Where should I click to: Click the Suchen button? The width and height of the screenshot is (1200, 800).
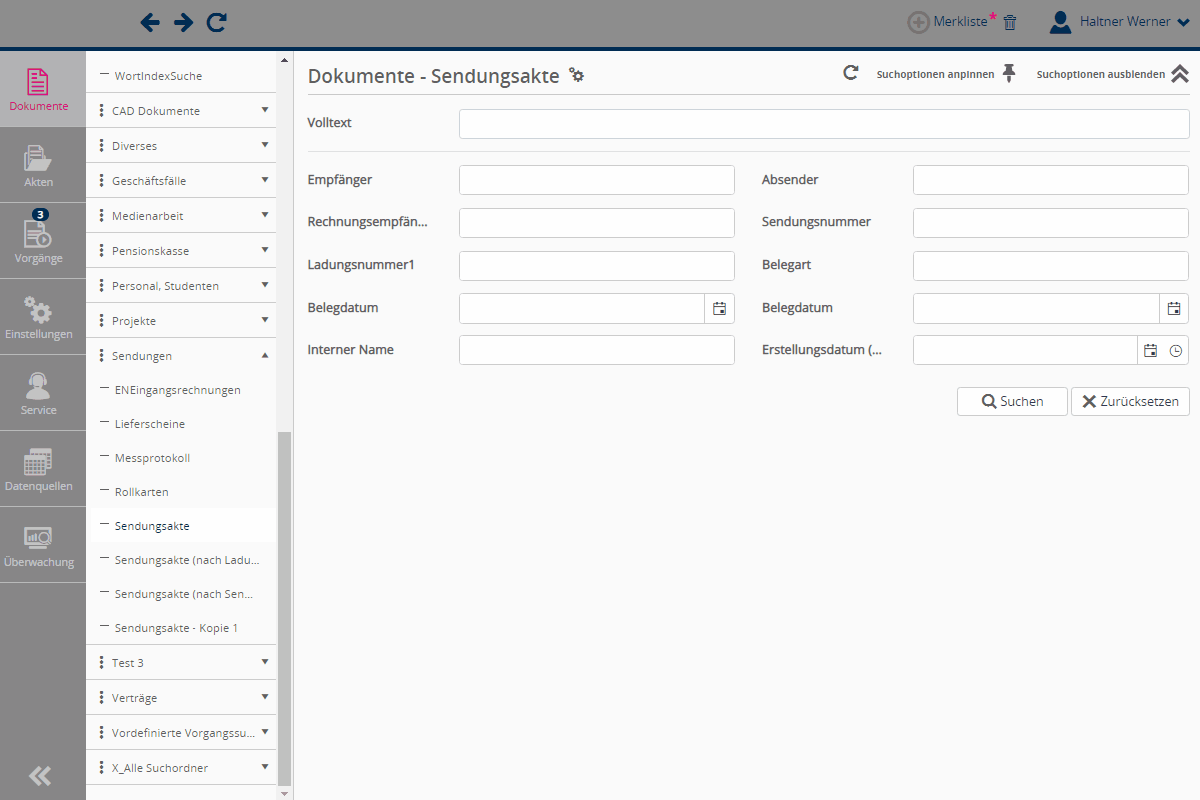(1012, 401)
